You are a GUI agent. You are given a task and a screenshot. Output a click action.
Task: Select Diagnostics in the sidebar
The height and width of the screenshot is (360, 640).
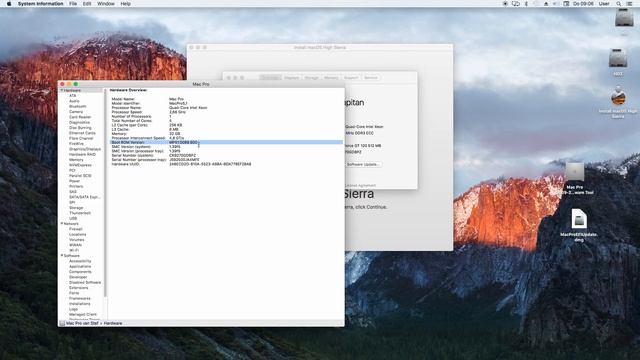pyautogui.click(x=80, y=122)
